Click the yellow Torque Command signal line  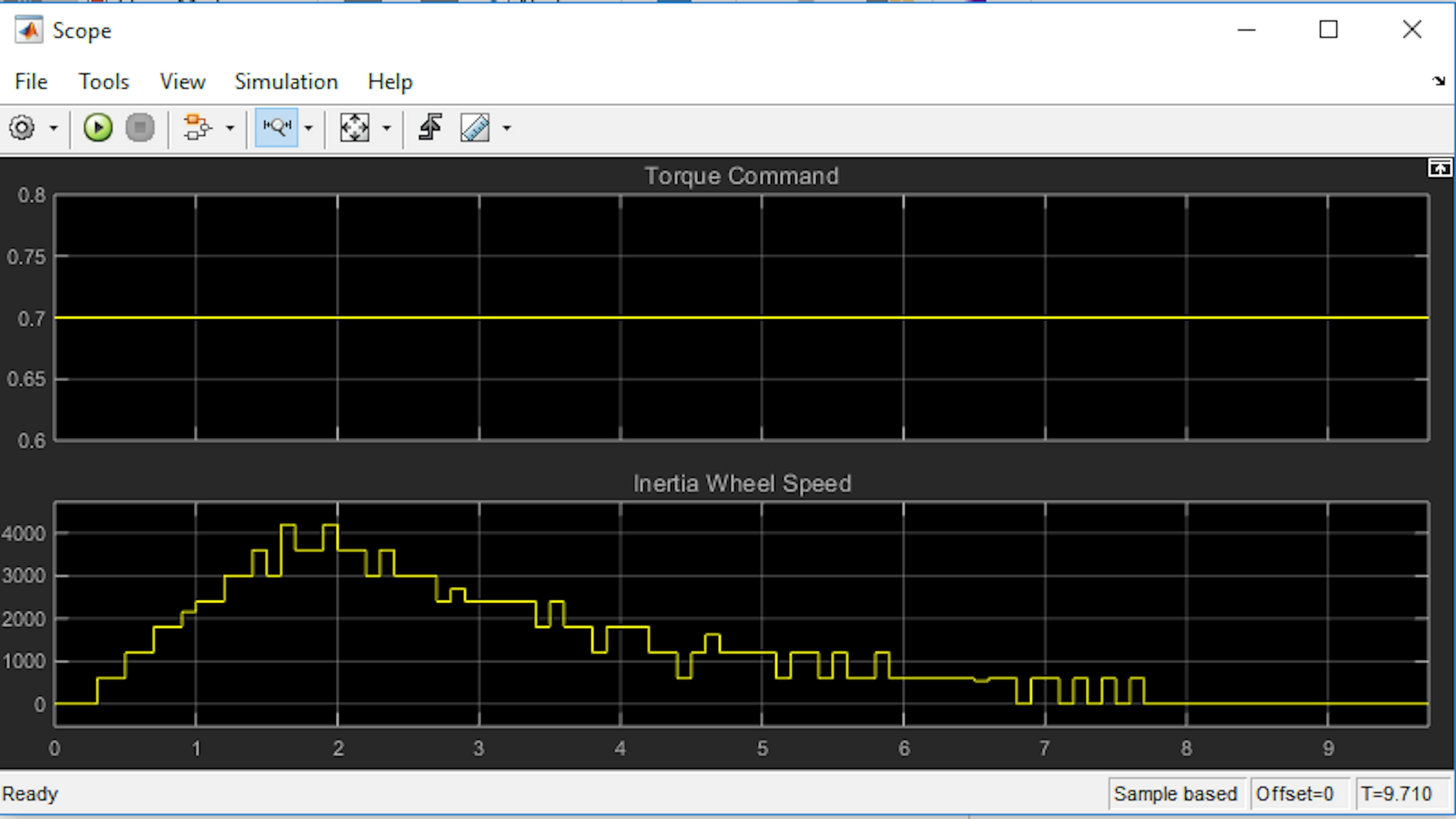coord(742,318)
